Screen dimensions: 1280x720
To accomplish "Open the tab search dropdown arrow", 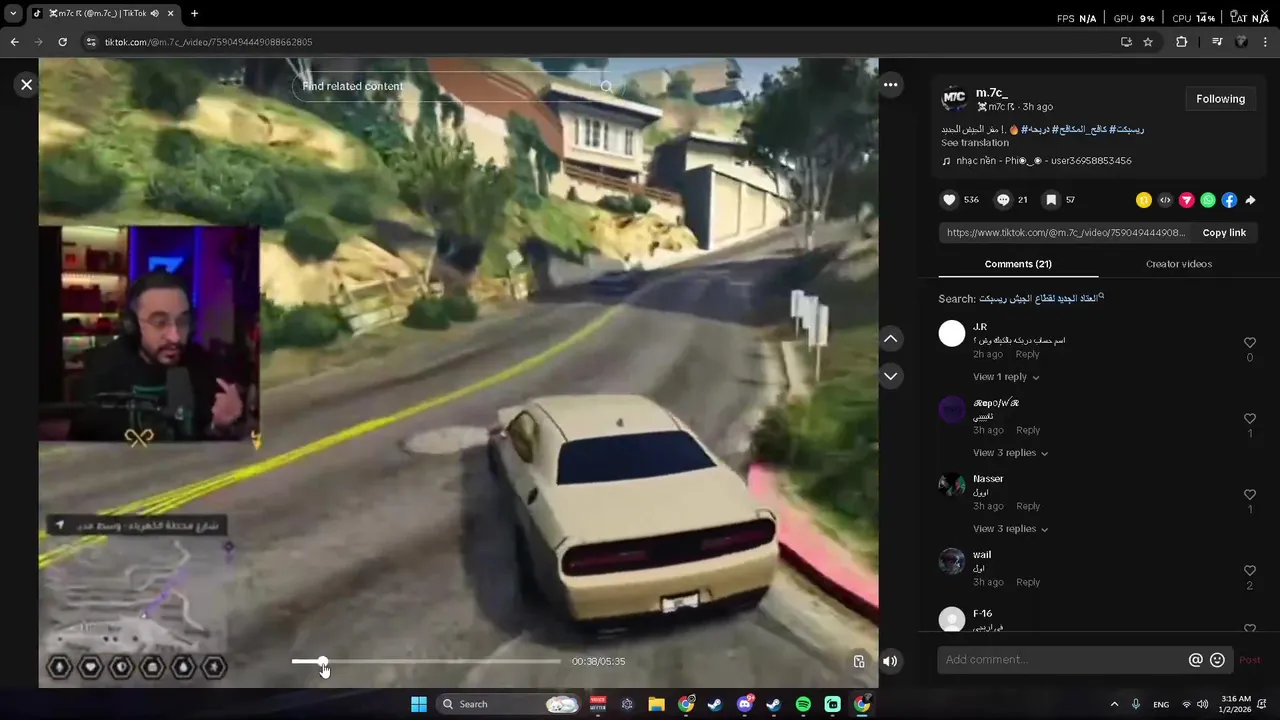I will (13, 13).
